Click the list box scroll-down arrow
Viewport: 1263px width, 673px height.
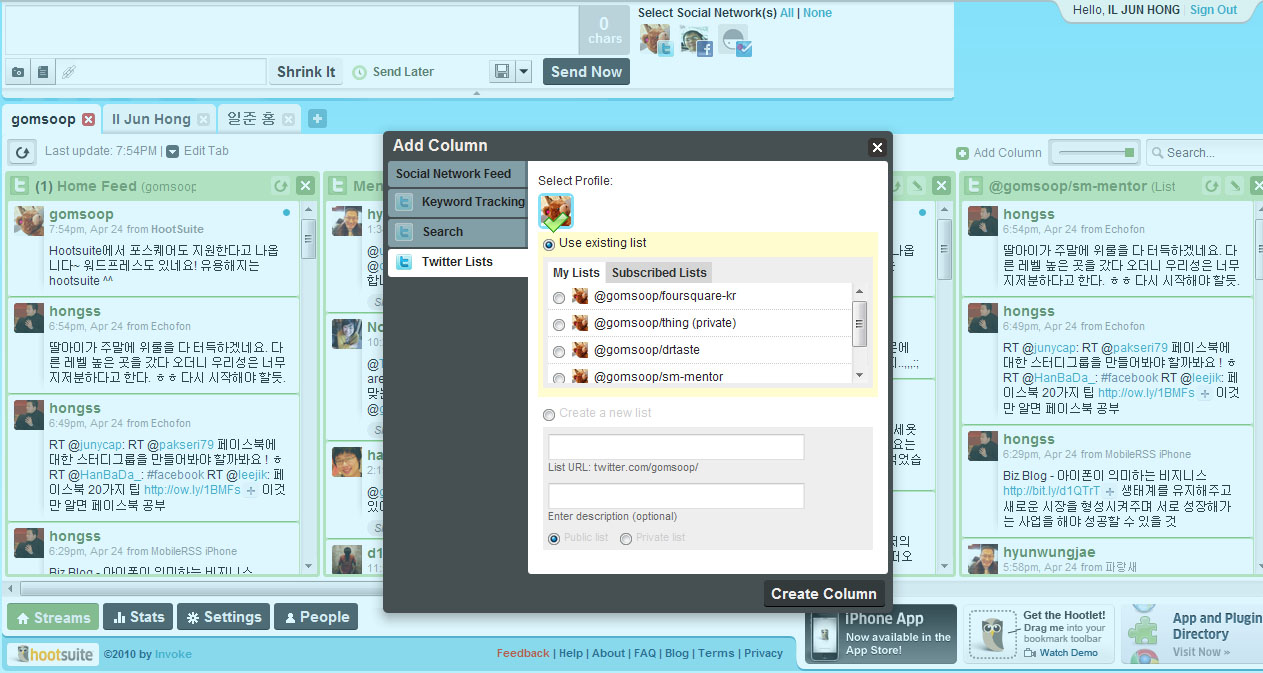tap(859, 375)
